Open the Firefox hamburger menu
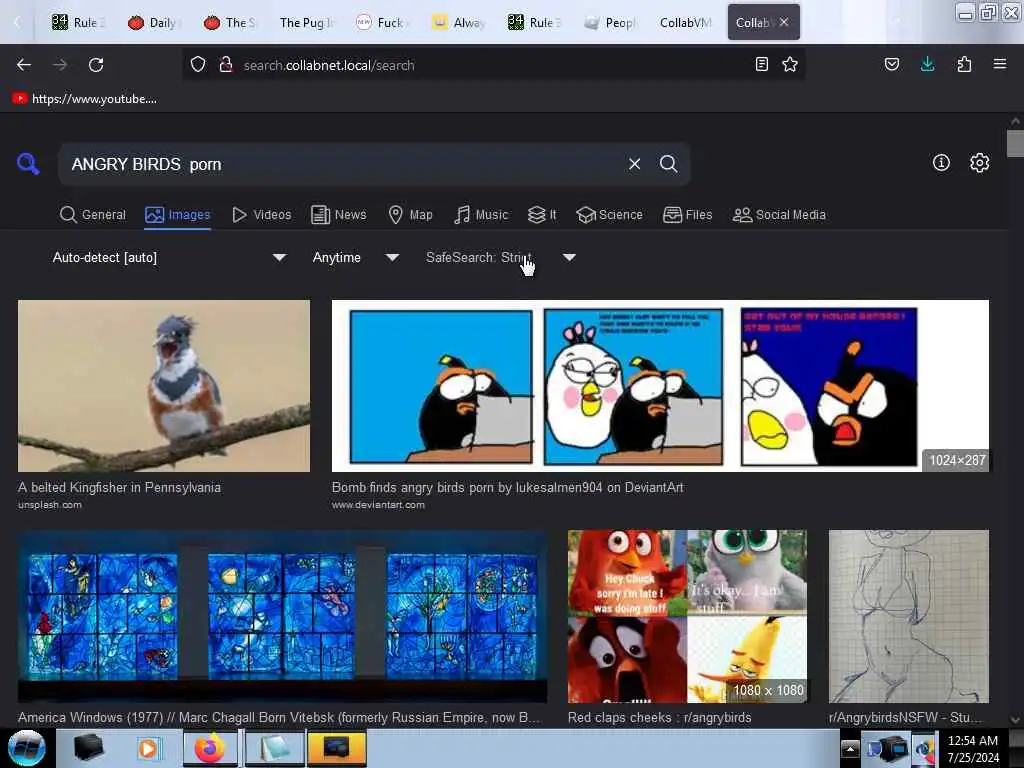 [x=999, y=64]
